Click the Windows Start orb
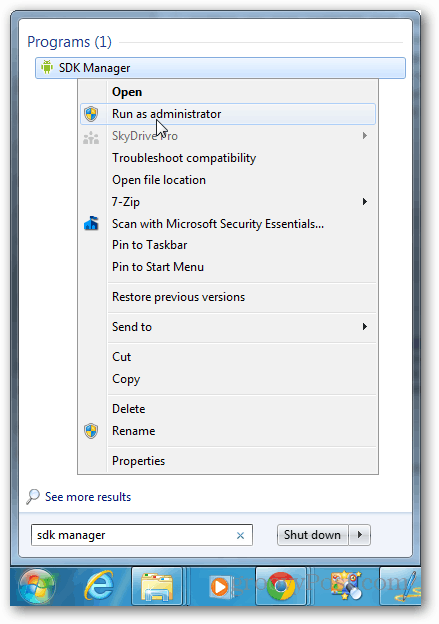Image resolution: width=439 pixels, height=624 pixels. point(38,587)
